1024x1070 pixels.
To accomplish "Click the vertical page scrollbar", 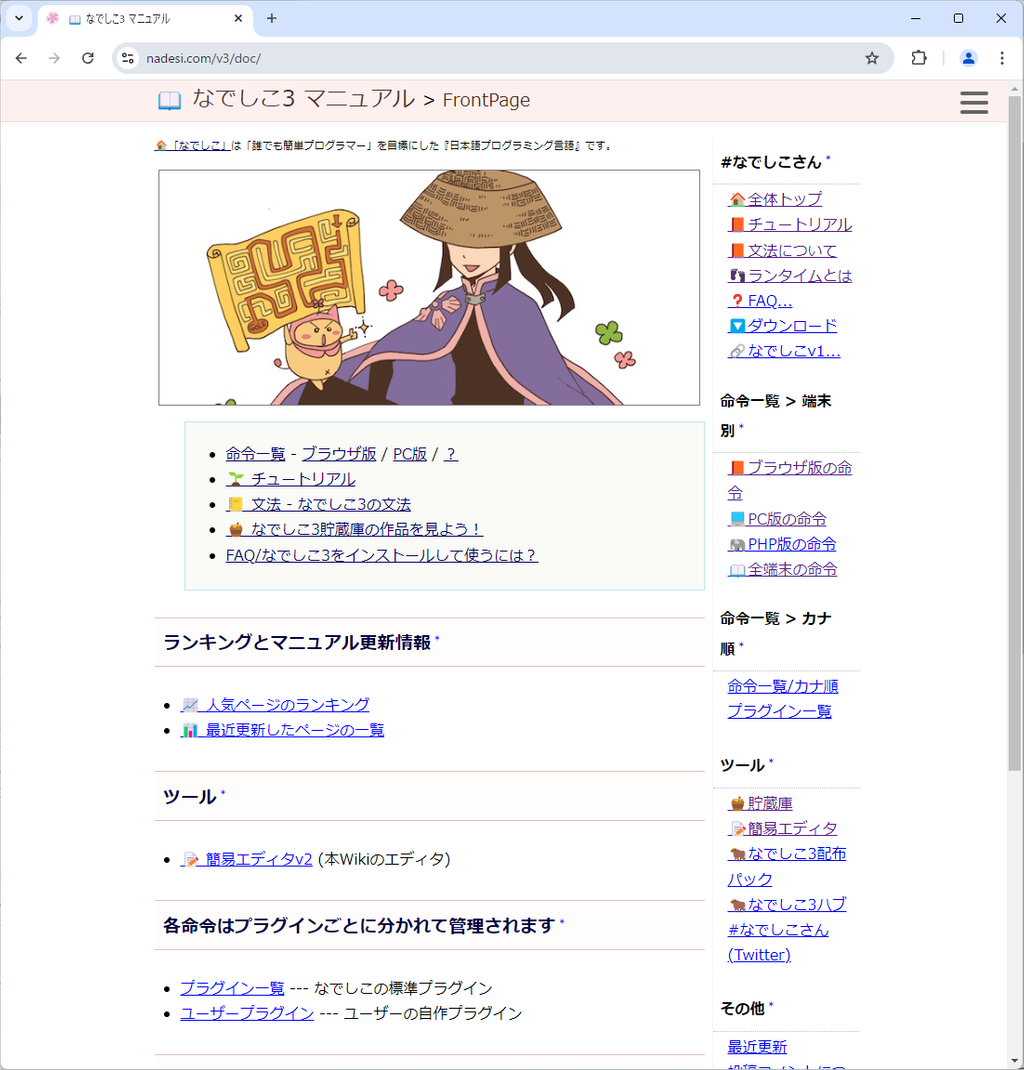I will pyautogui.click(x=1015, y=430).
